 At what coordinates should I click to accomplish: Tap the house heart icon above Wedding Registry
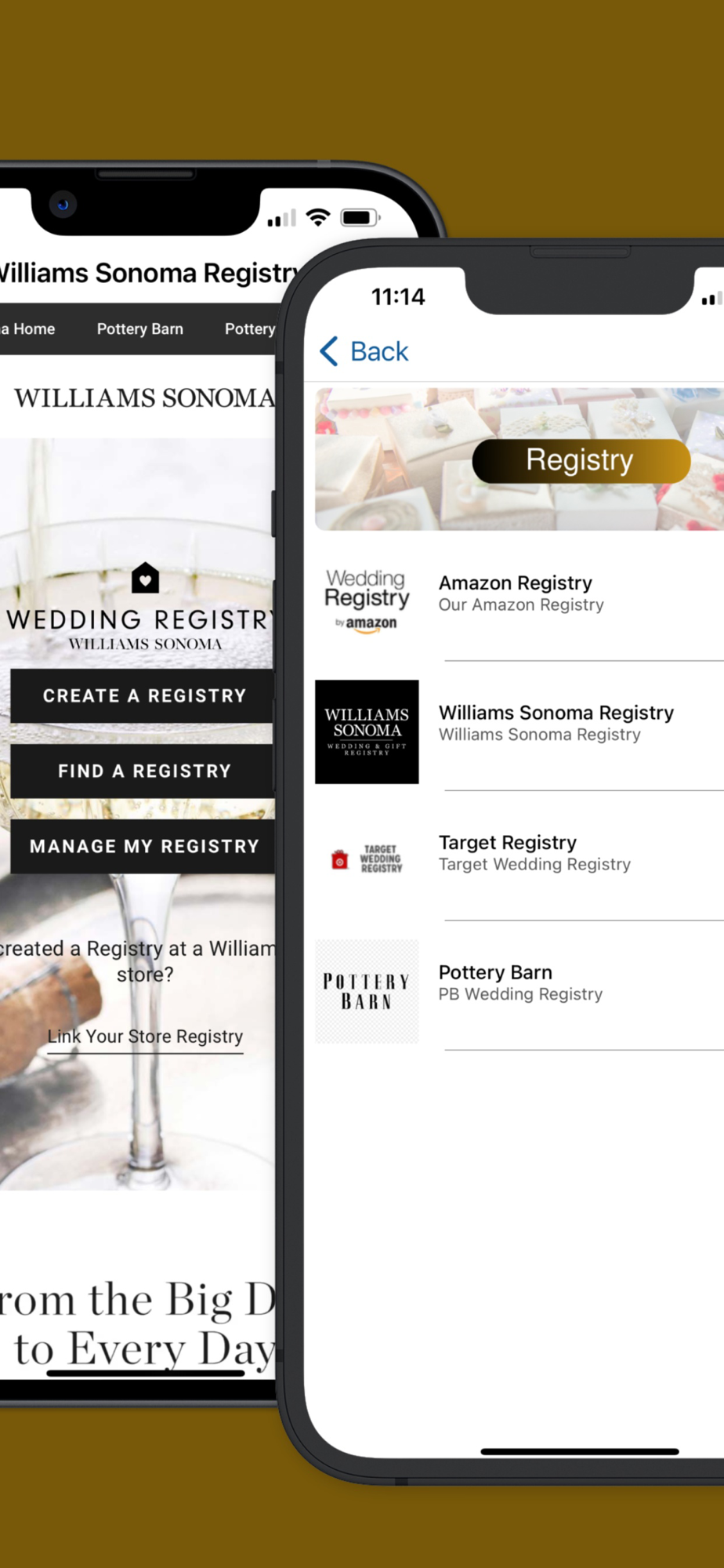coord(145,578)
